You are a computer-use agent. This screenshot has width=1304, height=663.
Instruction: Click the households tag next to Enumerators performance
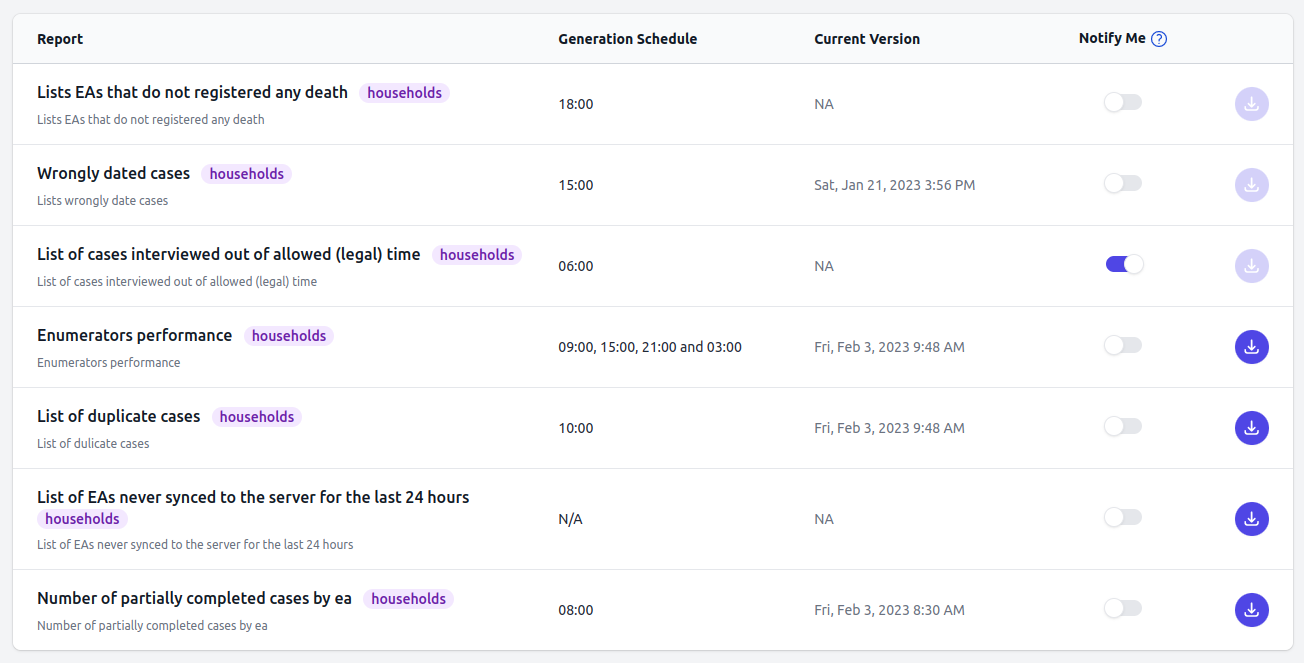point(289,336)
